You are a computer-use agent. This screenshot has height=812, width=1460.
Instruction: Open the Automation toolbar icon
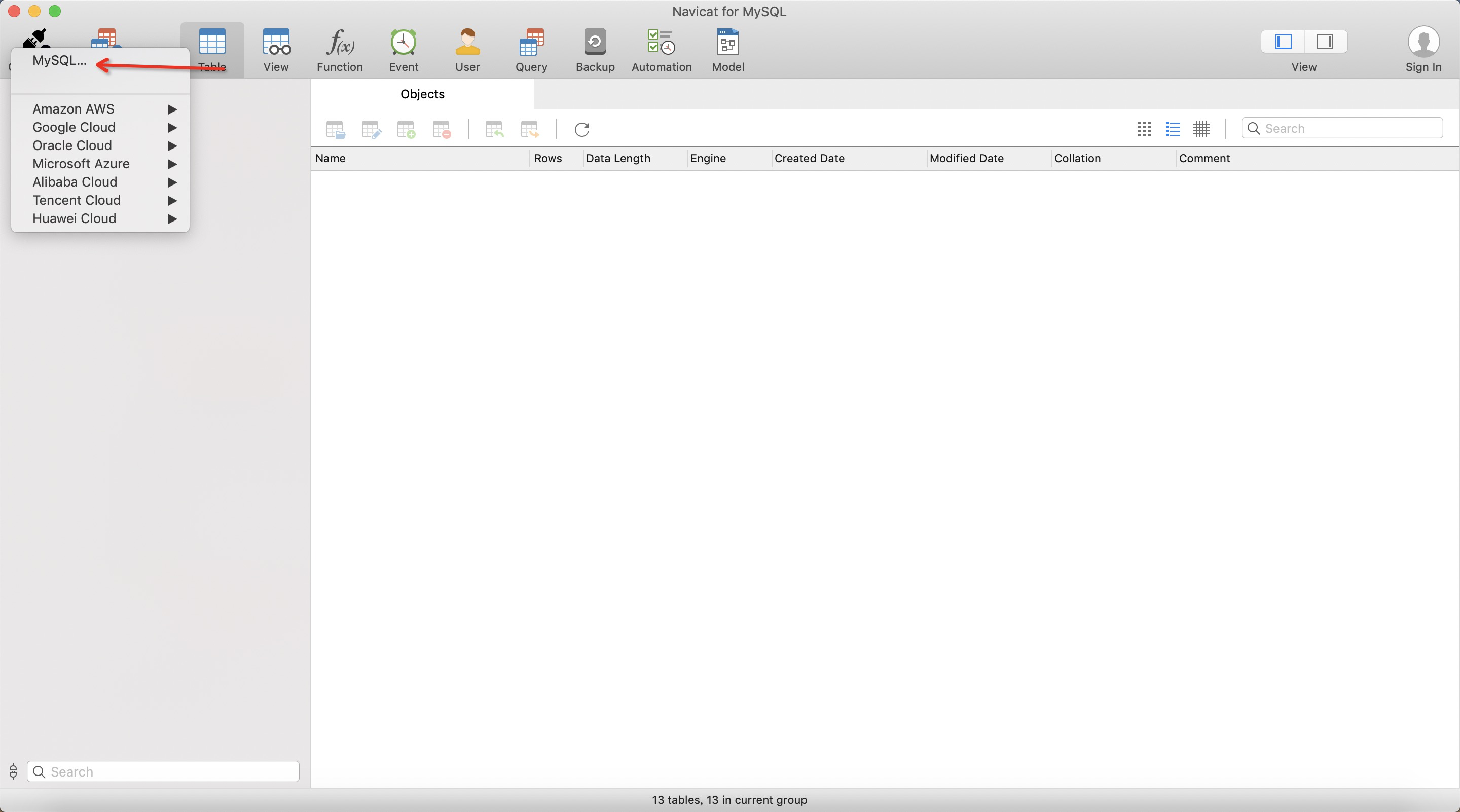(662, 42)
